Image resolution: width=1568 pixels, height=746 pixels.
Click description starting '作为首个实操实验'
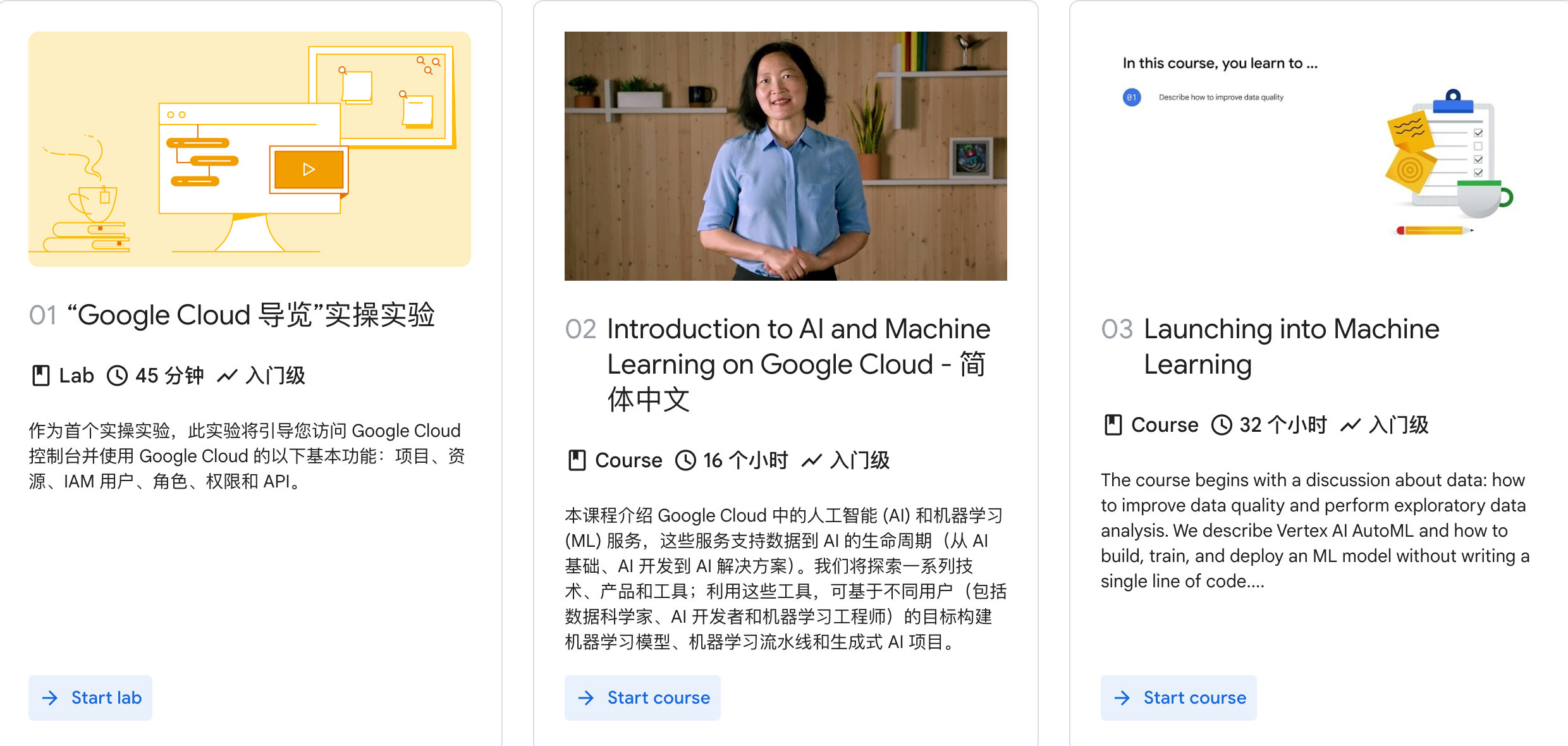(x=247, y=456)
